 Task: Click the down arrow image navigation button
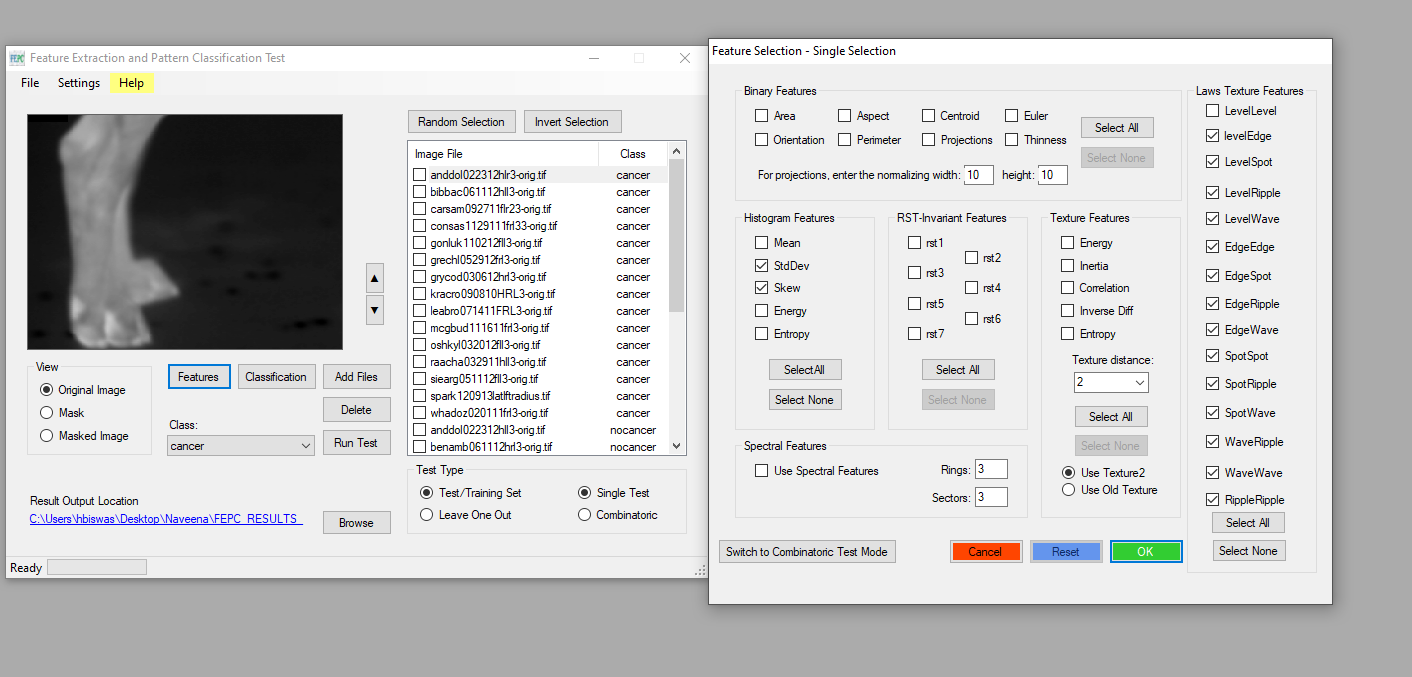click(375, 310)
